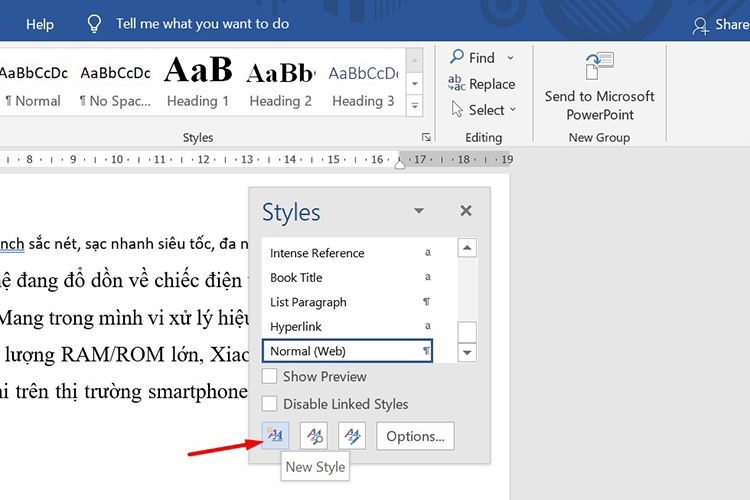Open the Style Inspector icon
The height and width of the screenshot is (500, 750).
(x=314, y=435)
